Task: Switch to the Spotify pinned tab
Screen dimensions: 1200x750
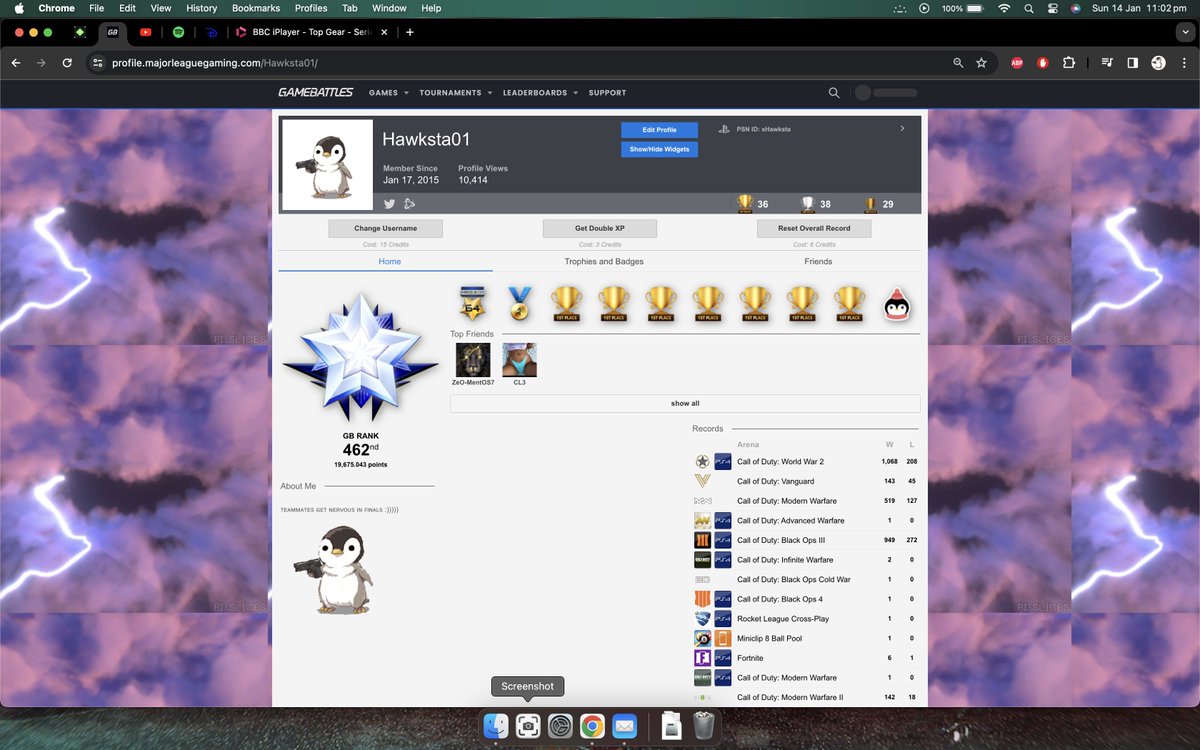Action: click(178, 32)
